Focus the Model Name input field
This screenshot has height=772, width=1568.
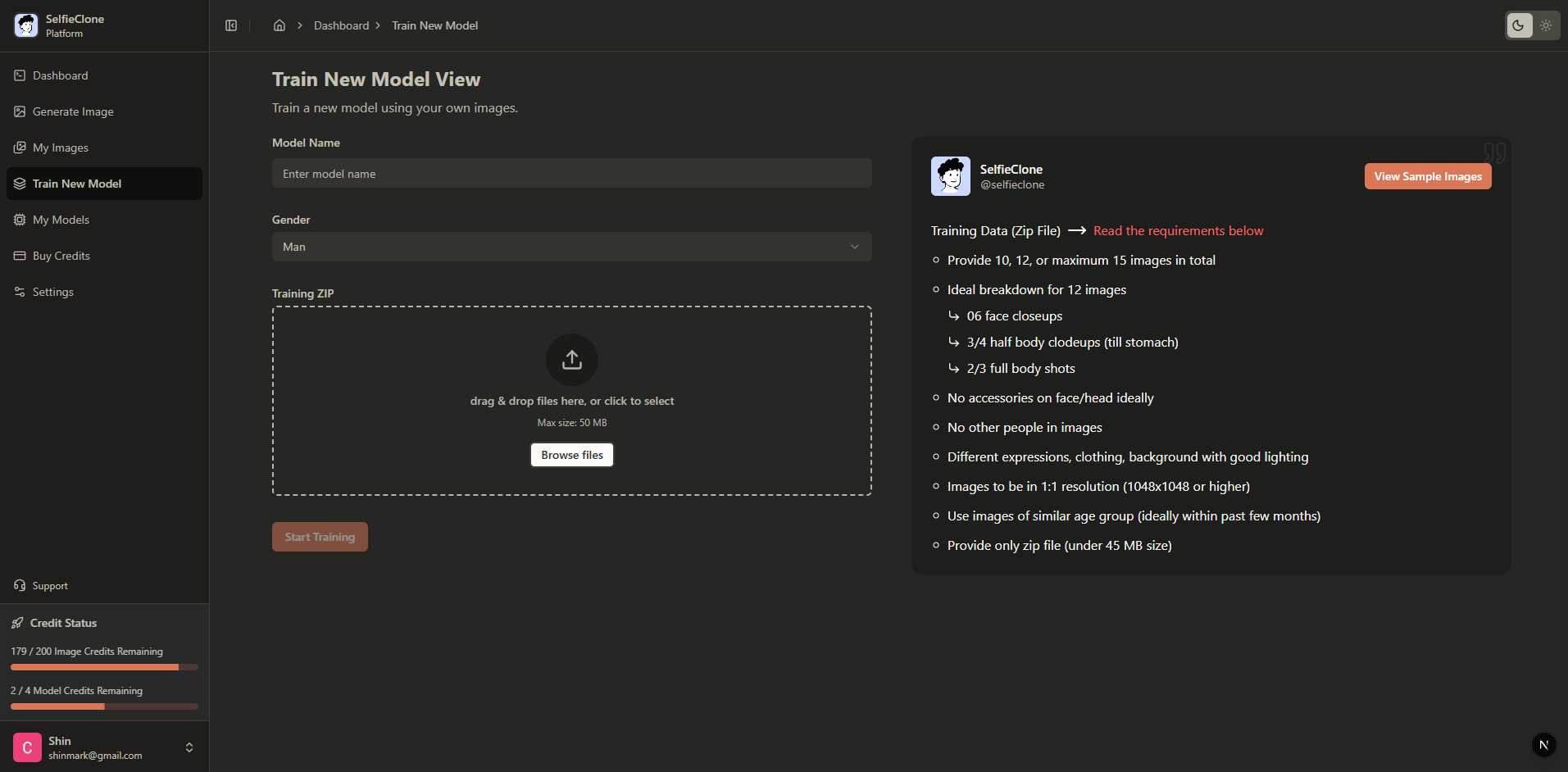tap(572, 174)
